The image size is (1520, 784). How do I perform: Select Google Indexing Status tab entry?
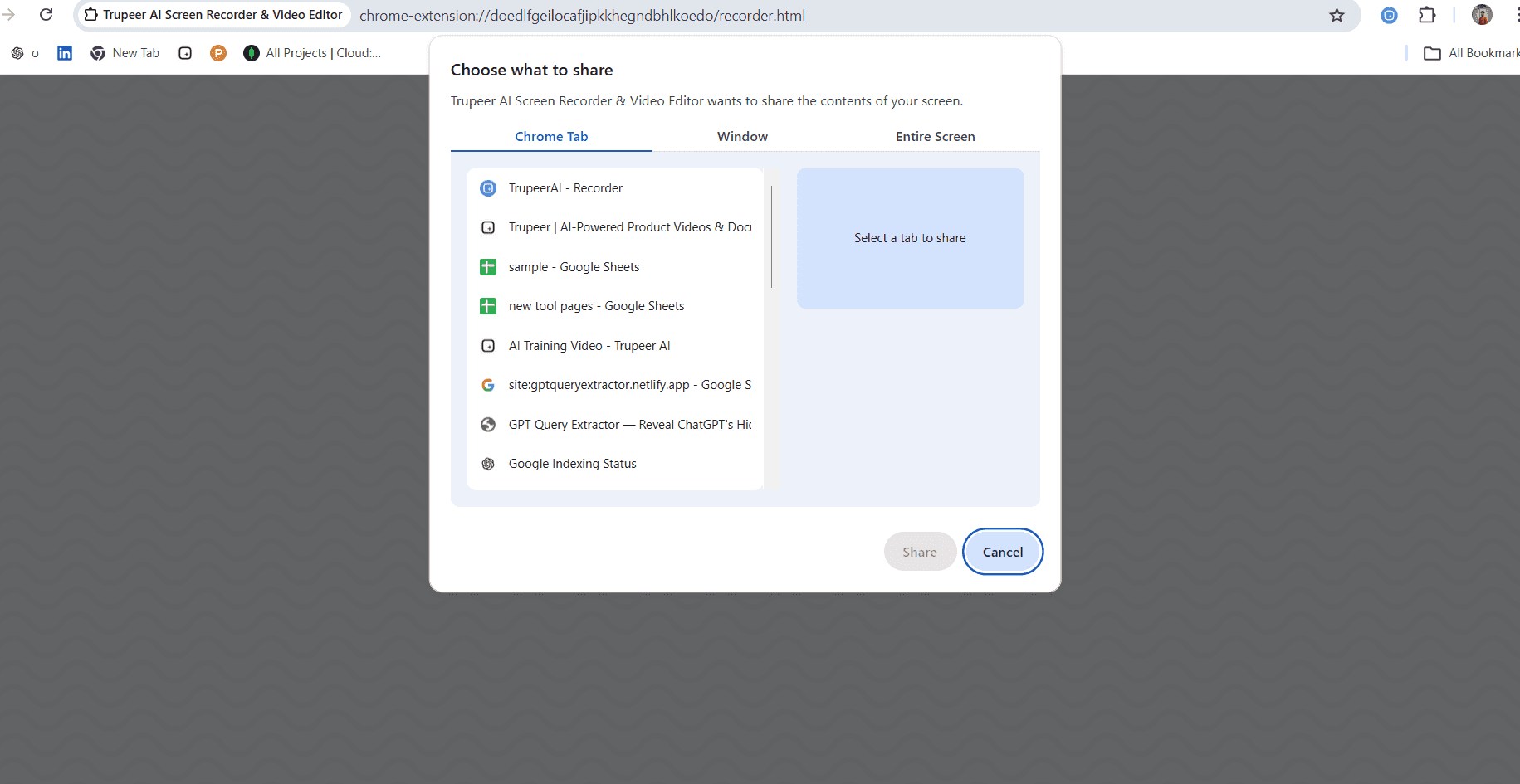point(615,464)
